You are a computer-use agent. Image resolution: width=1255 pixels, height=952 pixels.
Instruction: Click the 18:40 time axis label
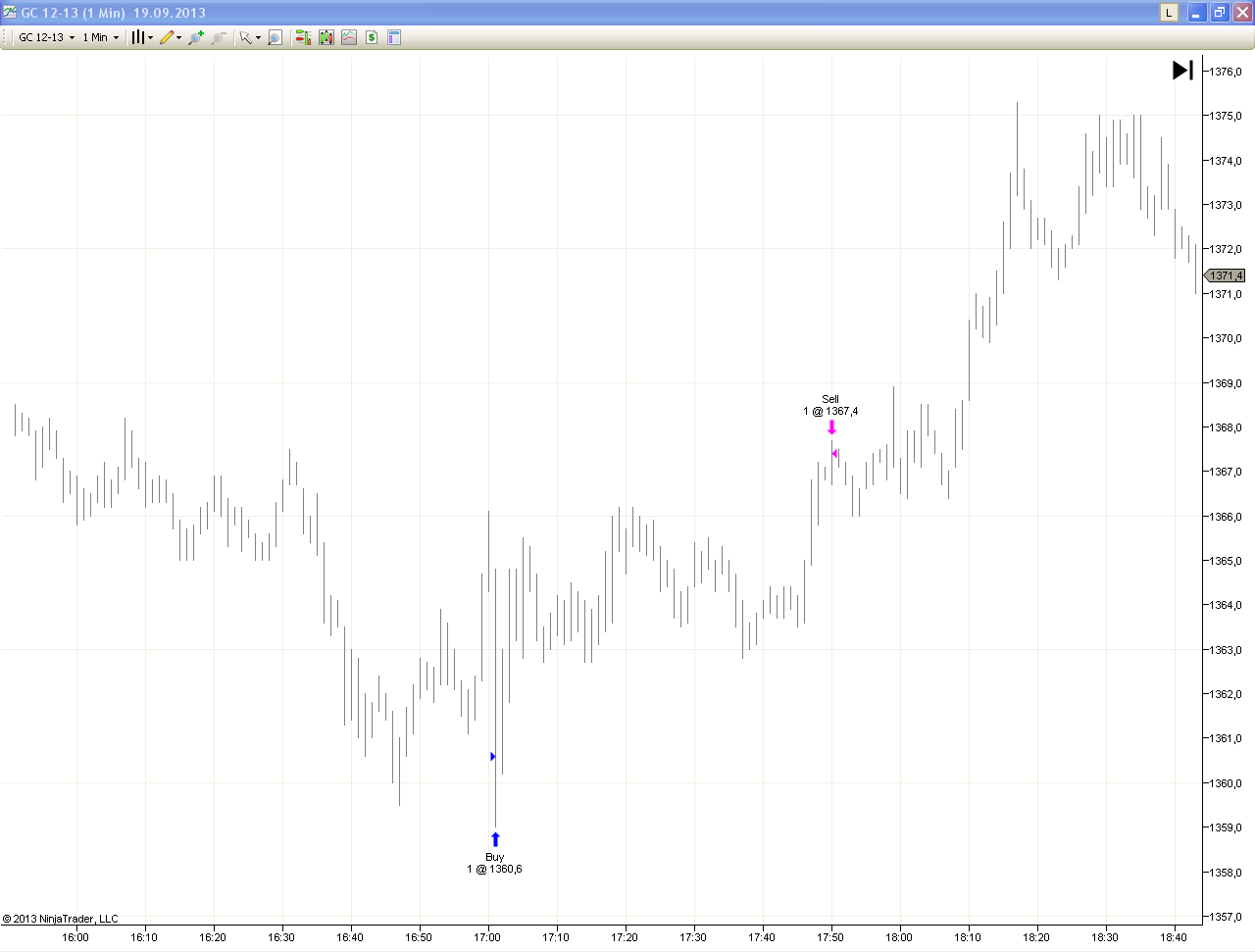pos(1174,937)
